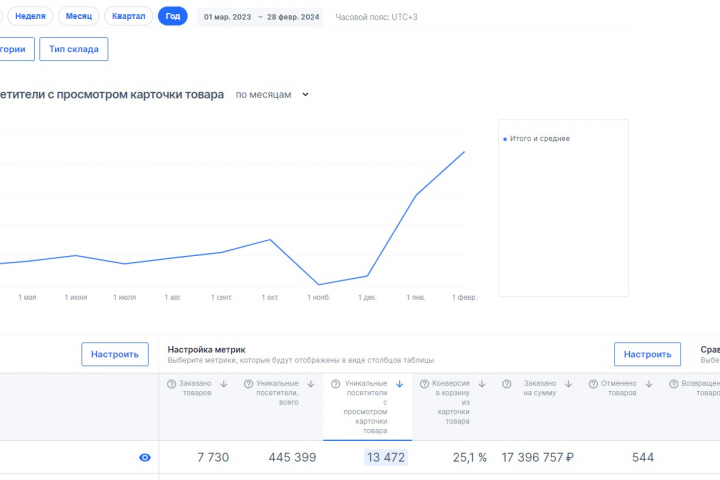
Task: Click the Тип склада filter button
Action: pyautogui.click(x=73, y=49)
